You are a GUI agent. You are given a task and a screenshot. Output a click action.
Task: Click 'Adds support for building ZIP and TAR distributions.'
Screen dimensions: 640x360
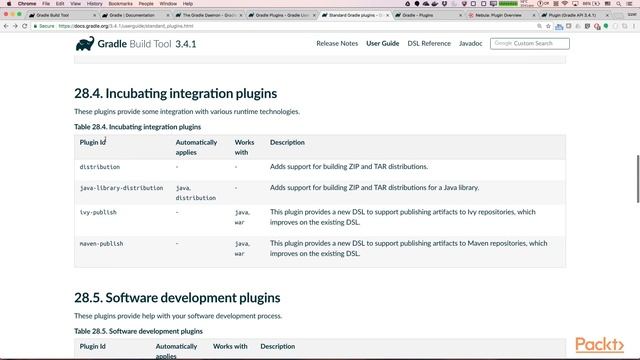point(349,167)
